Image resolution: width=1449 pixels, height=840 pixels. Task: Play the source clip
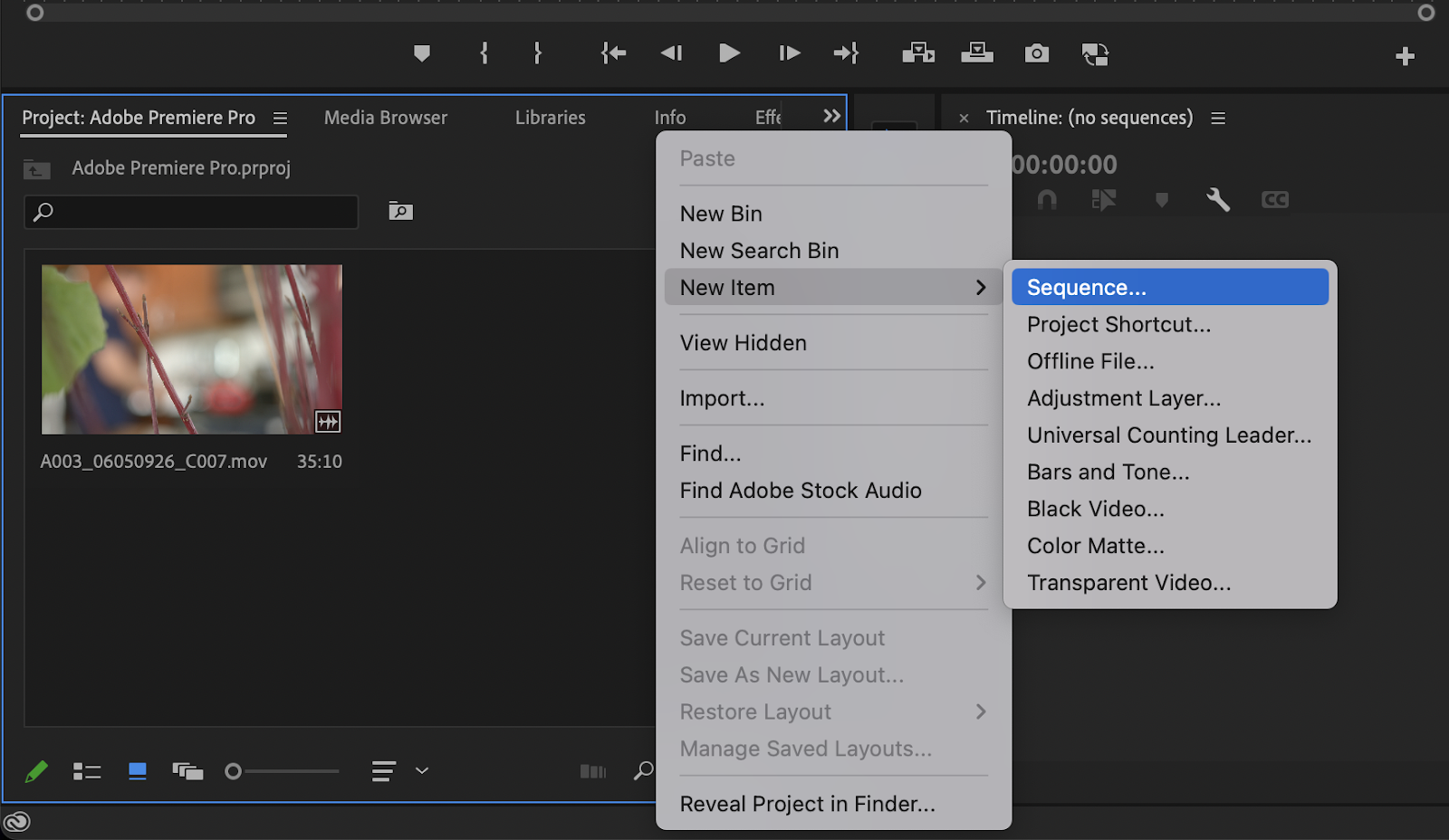pos(729,53)
